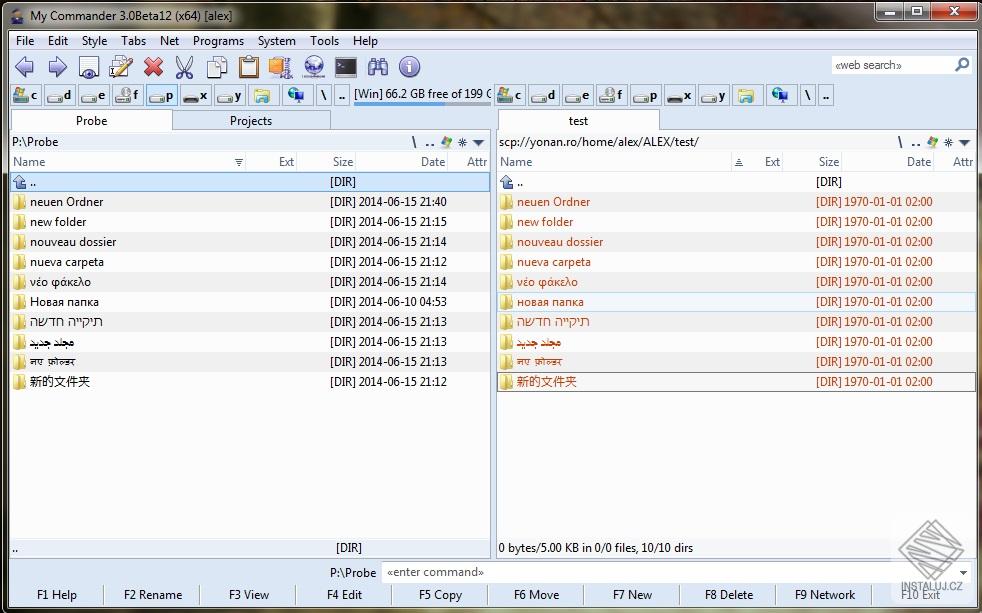
Task: Select the test tab in right panel
Action: (x=578, y=121)
